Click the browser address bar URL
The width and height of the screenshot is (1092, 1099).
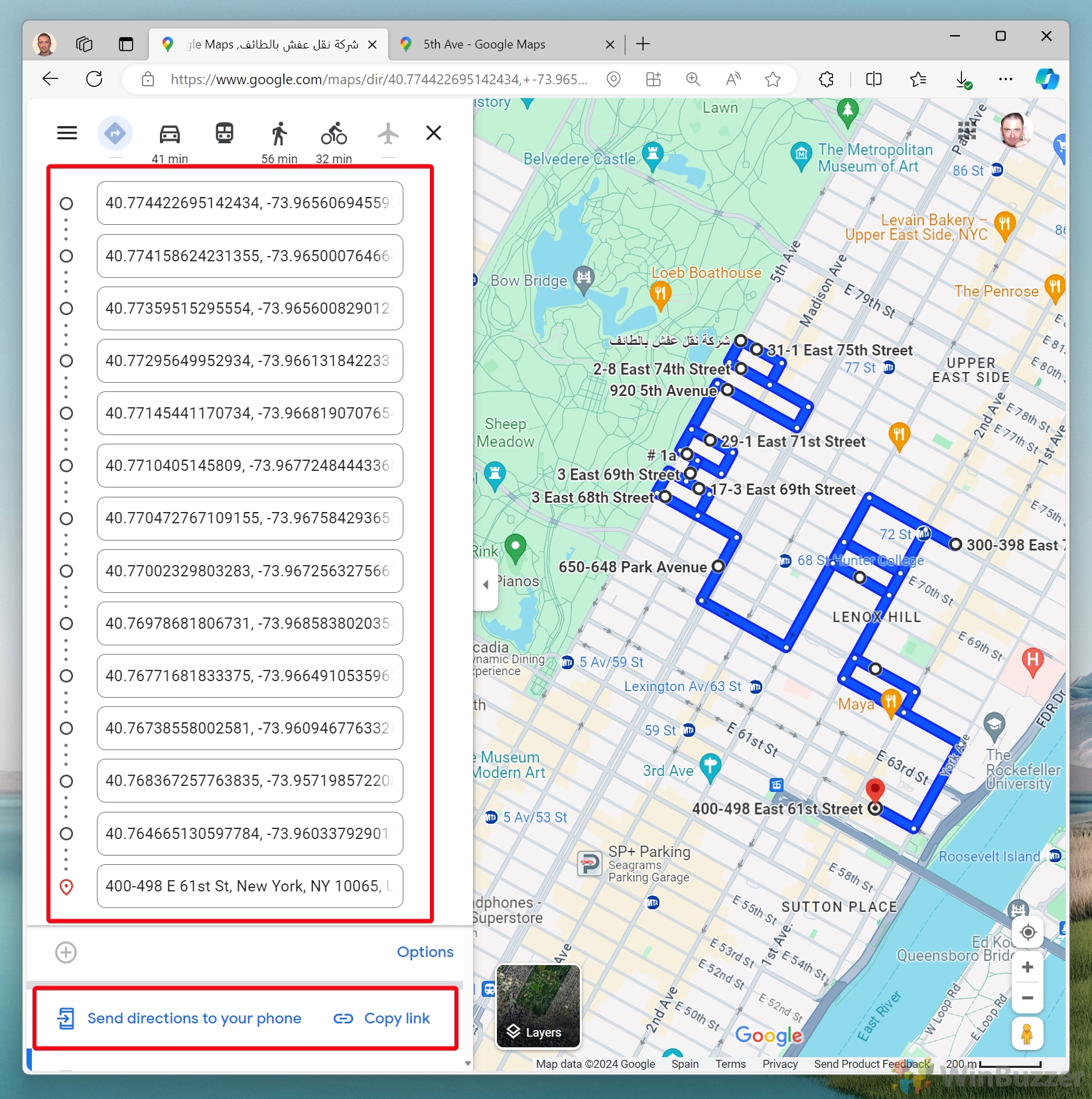tap(379, 80)
